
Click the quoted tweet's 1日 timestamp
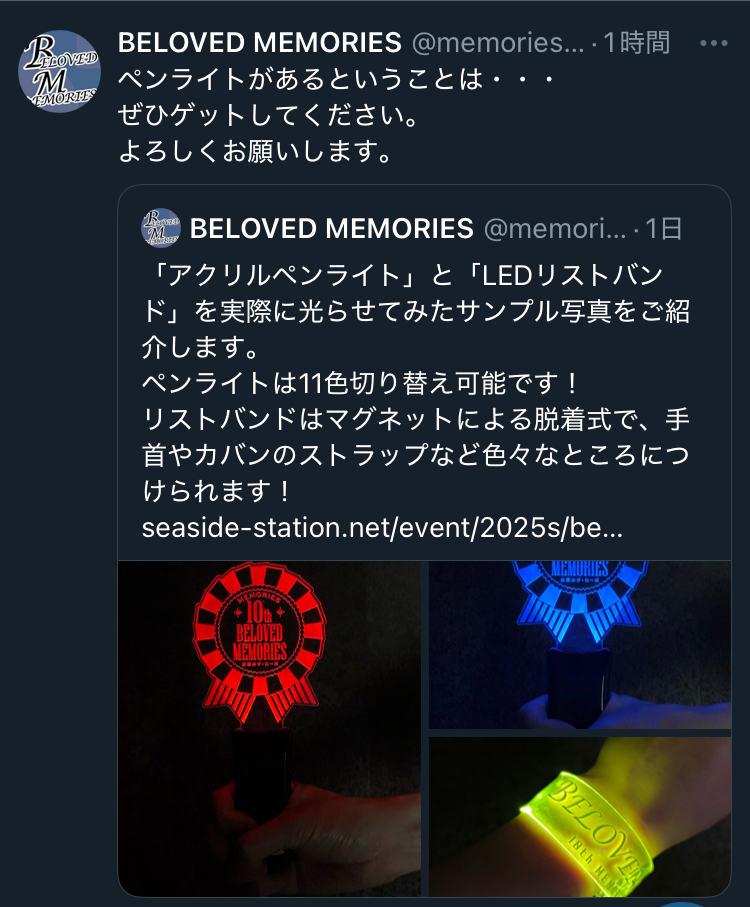click(663, 228)
